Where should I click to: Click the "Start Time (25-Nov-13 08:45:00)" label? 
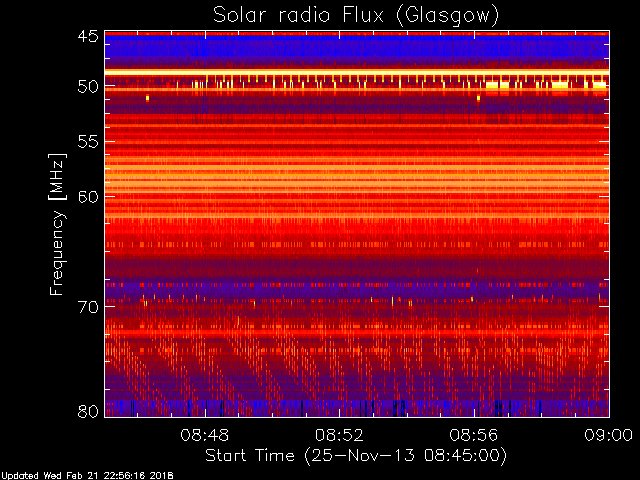[x=356, y=456]
